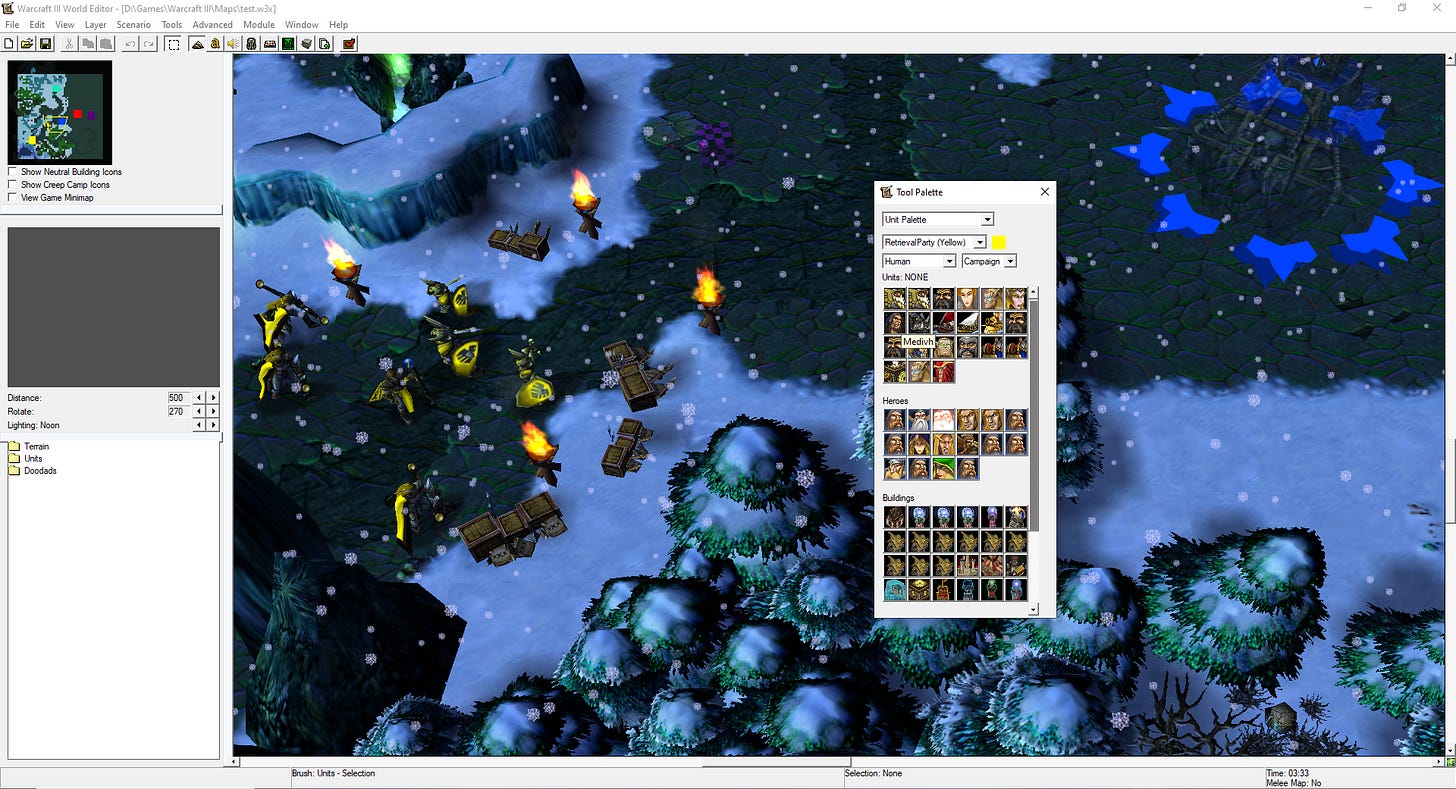Pick the red-haired woman unit portrait

tap(968, 298)
